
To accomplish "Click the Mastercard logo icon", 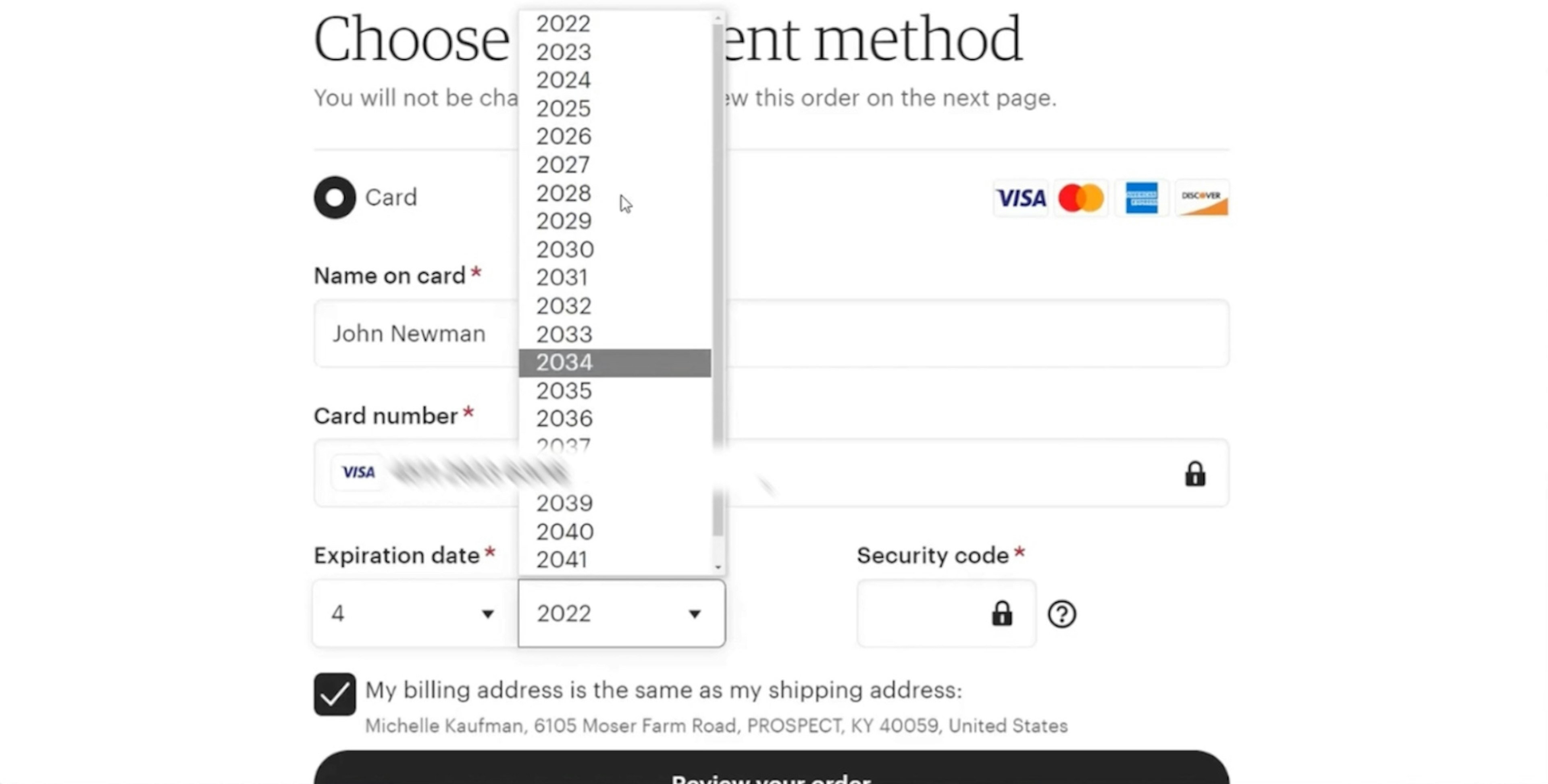I will (1080, 198).
